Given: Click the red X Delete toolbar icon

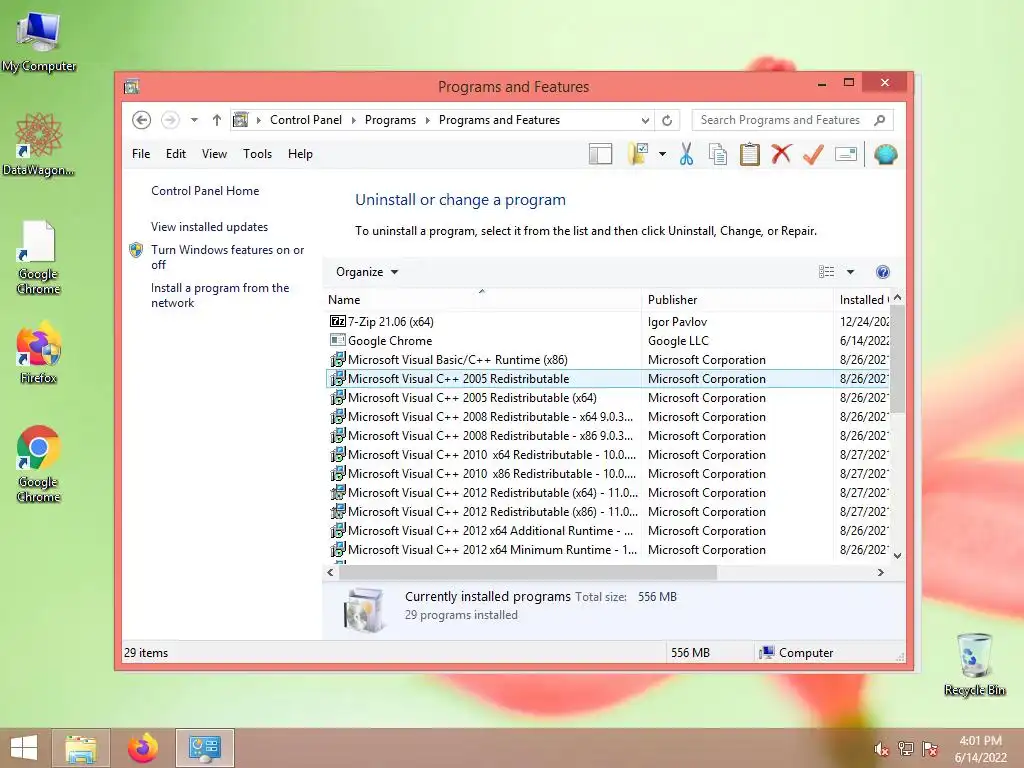Looking at the screenshot, I should (x=781, y=154).
